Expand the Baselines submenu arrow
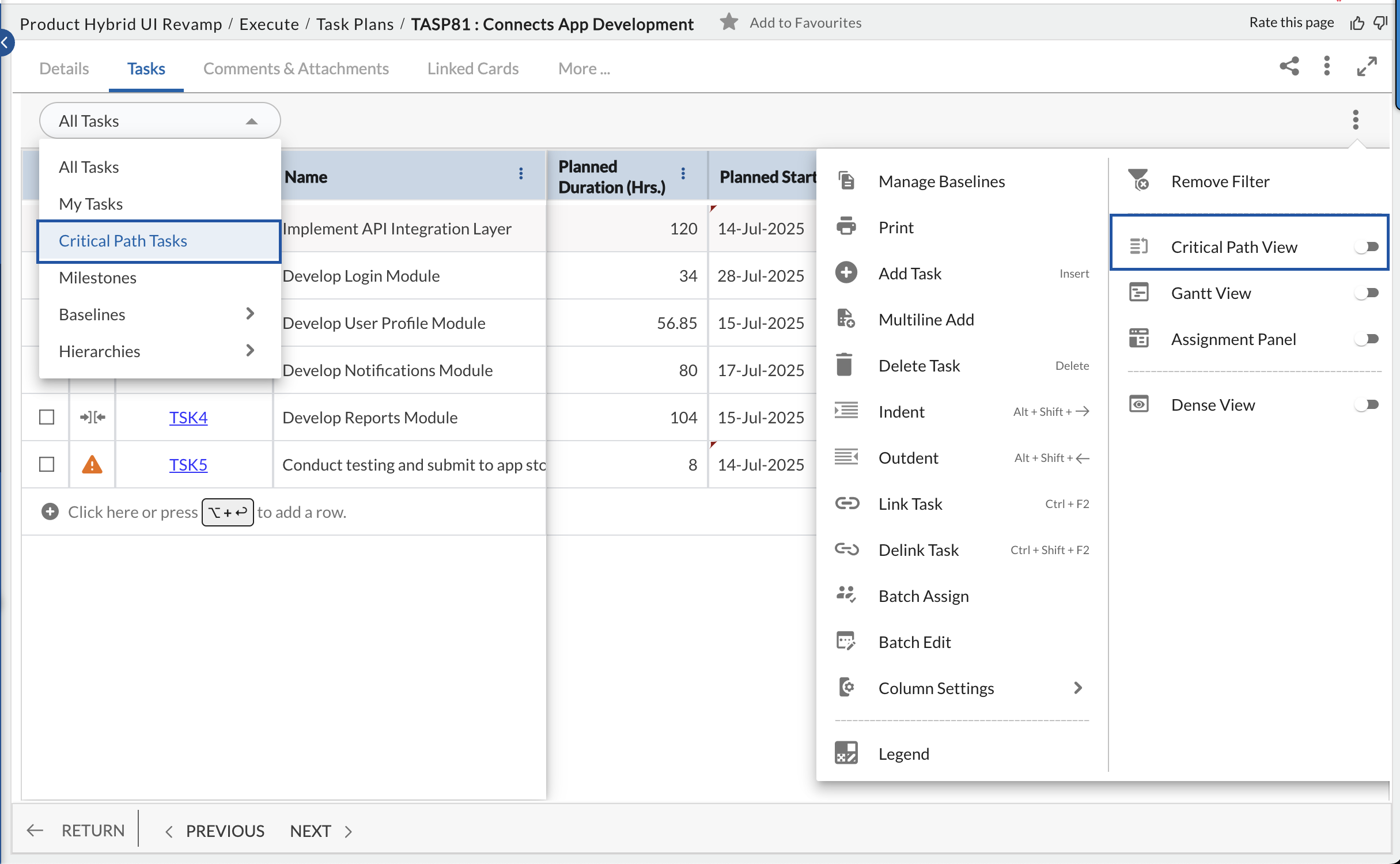Screen dimensions: 1400x864 (x=249, y=314)
